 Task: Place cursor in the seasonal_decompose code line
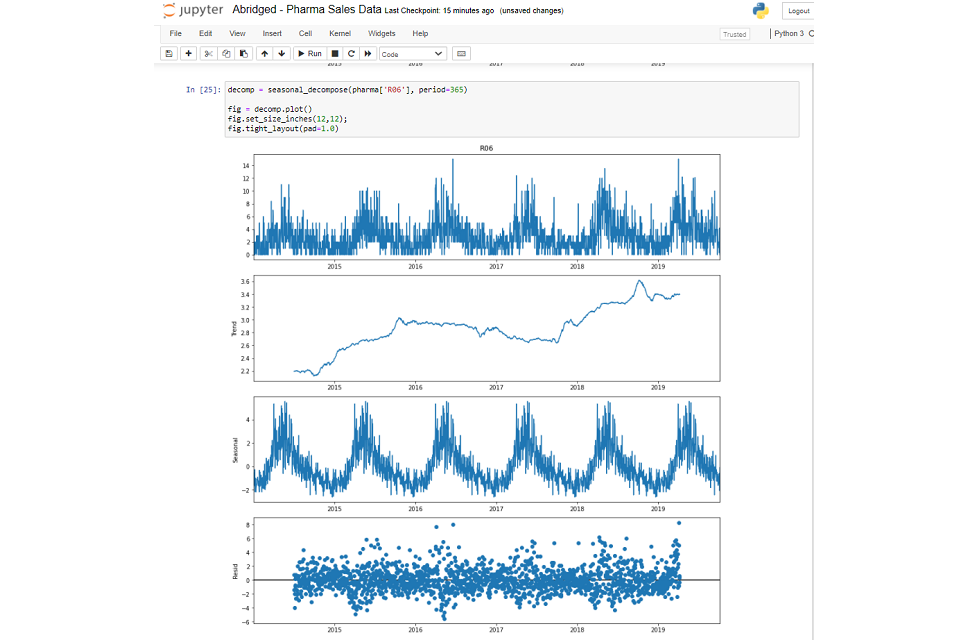pyautogui.click(x=348, y=90)
